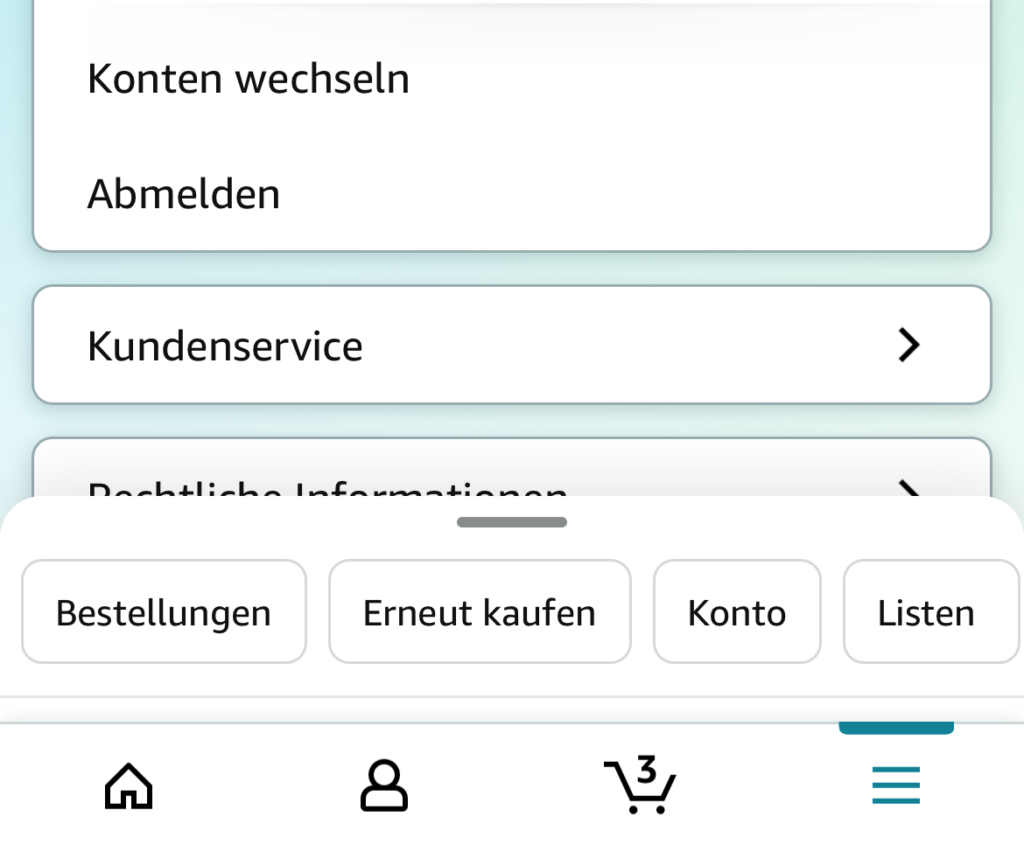
Task: Go to the Home tab icon
Action: click(129, 786)
